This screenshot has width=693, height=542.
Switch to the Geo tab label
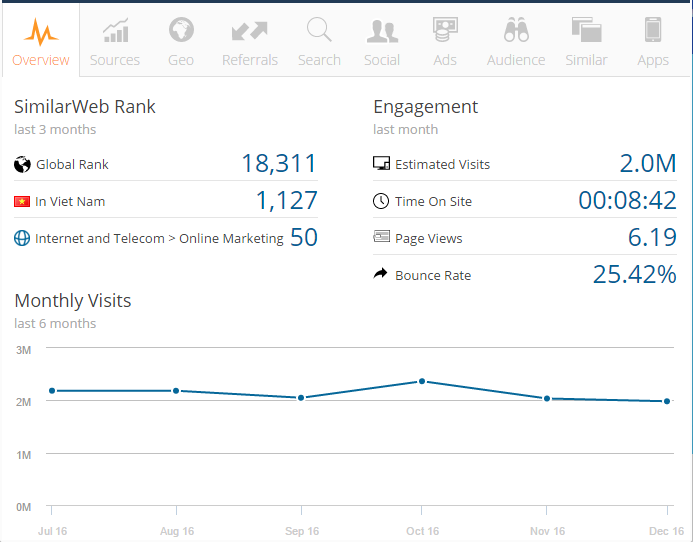pos(181,60)
